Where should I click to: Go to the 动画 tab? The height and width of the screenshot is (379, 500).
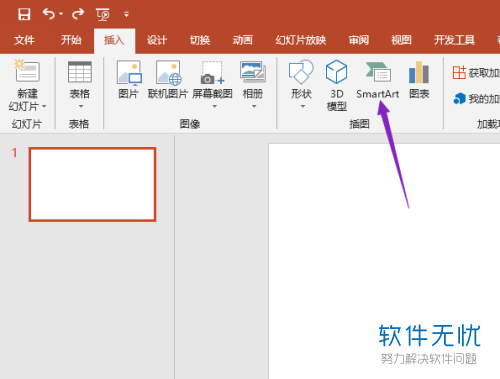point(243,40)
